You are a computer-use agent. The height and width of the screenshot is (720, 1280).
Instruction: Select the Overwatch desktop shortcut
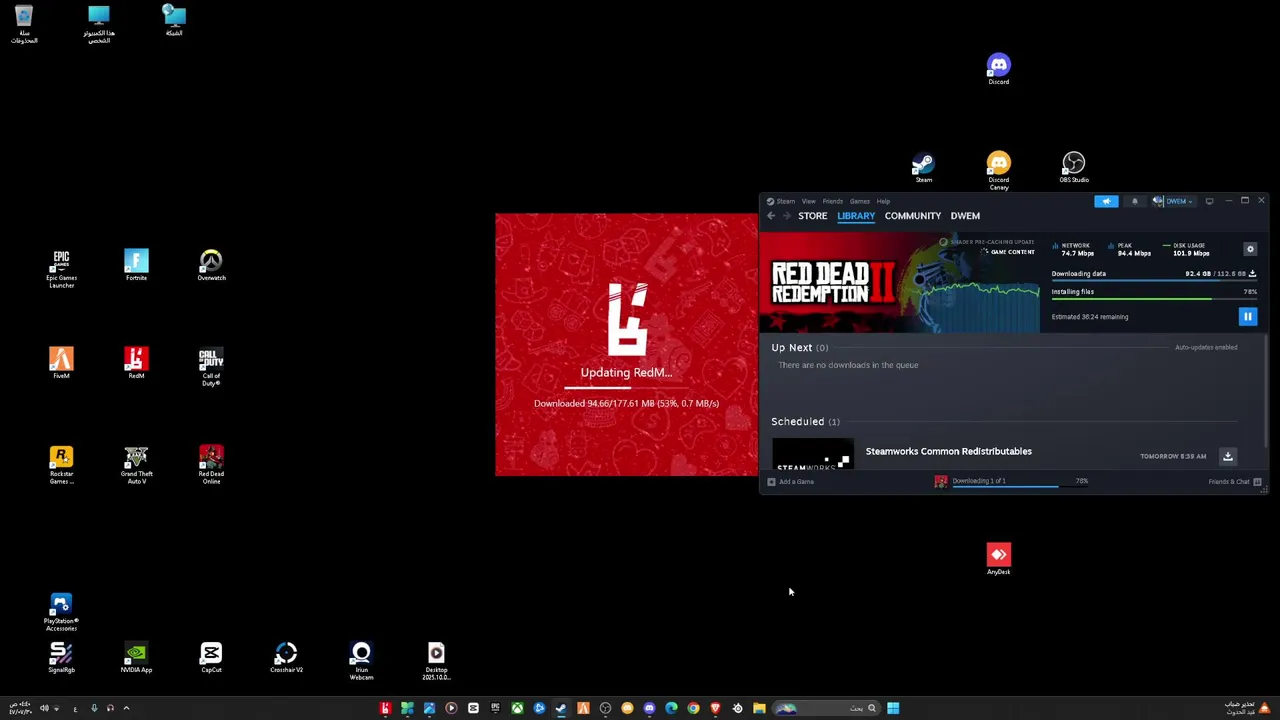(x=211, y=266)
